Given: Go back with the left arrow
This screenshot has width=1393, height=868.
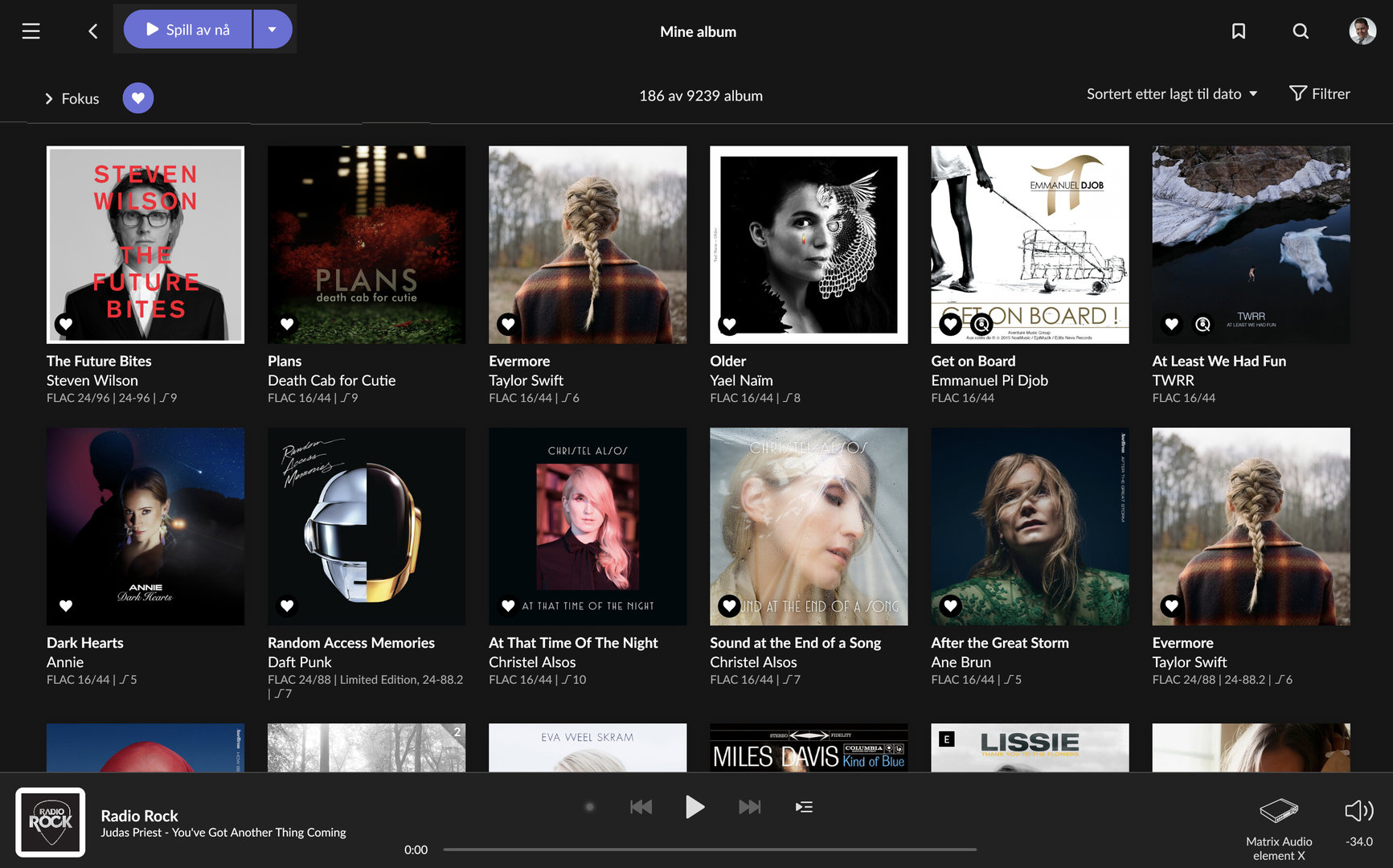Looking at the screenshot, I should tap(93, 31).
